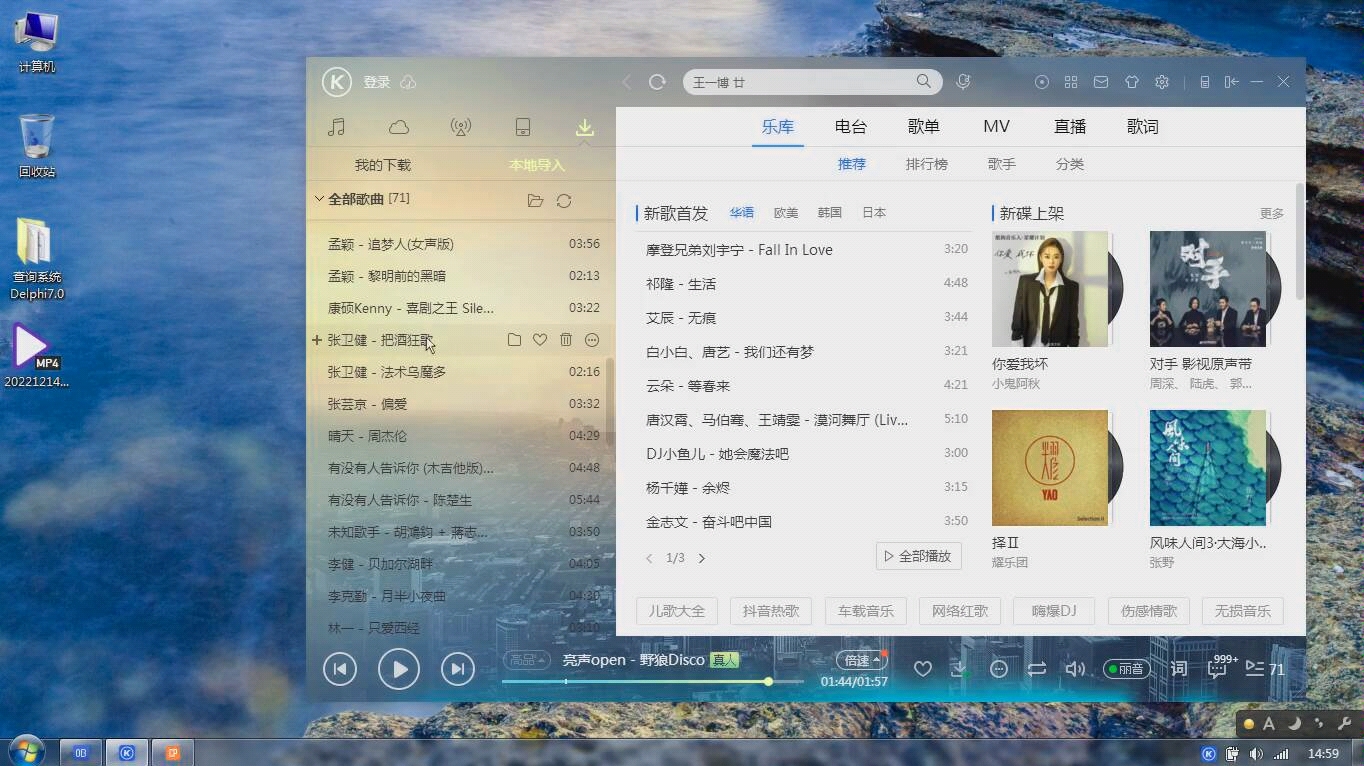This screenshot has width=1364, height=766.
Task: Toggle the 丽音 sound effect
Action: pos(1126,669)
